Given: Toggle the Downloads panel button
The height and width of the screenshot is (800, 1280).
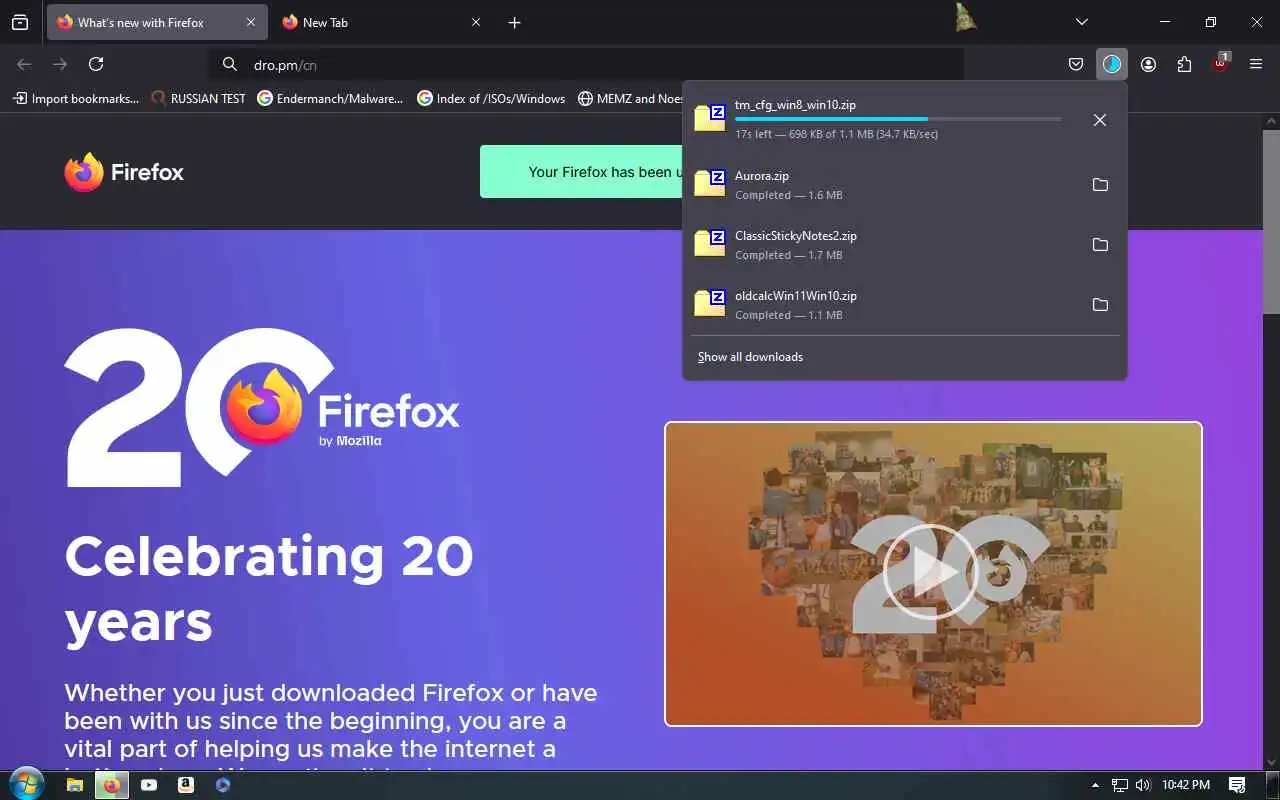Looking at the screenshot, I should tap(1112, 64).
